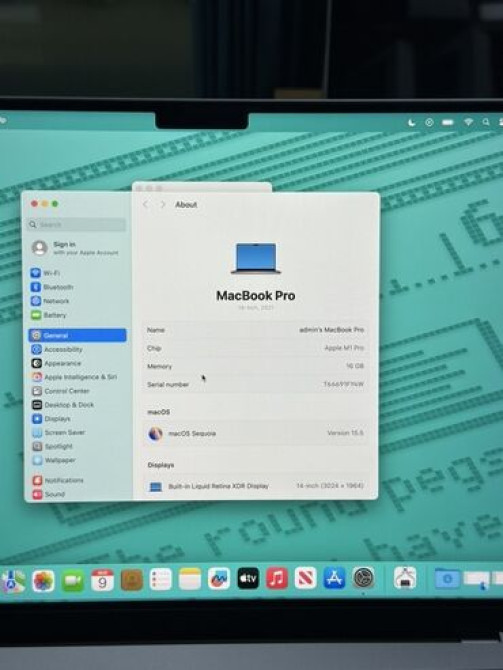503x670 pixels.
Task: Open Bluetooth settings in sidebar
Action: [x=52, y=287]
